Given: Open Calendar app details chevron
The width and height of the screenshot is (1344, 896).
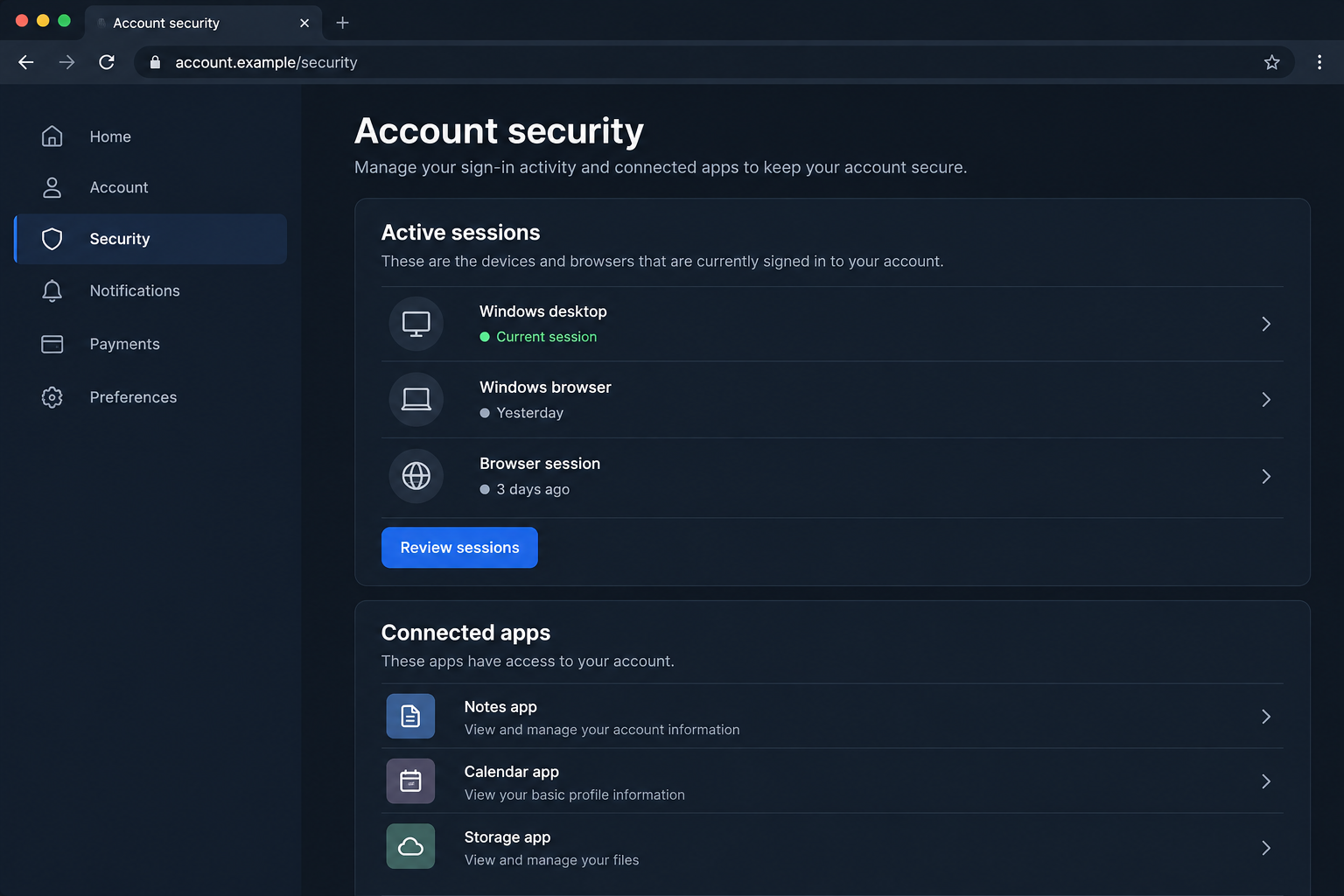Looking at the screenshot, I should tap(1266, 781).
